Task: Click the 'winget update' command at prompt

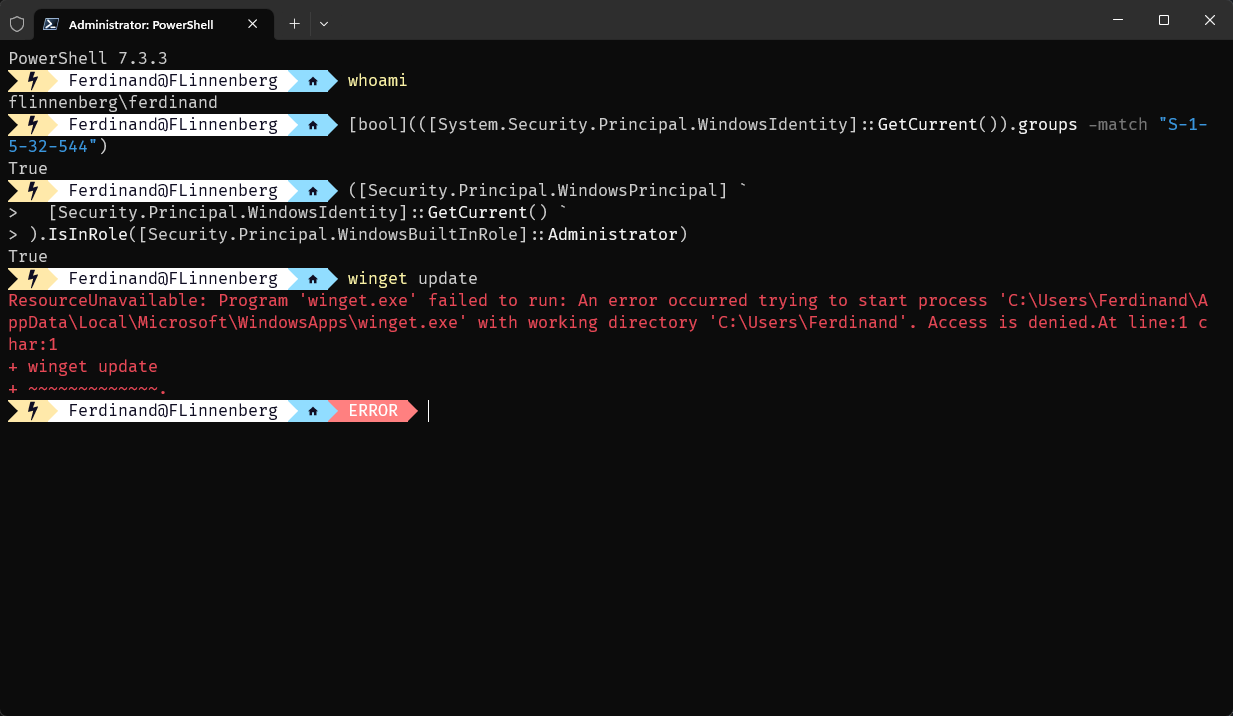Action: (413, 279)
